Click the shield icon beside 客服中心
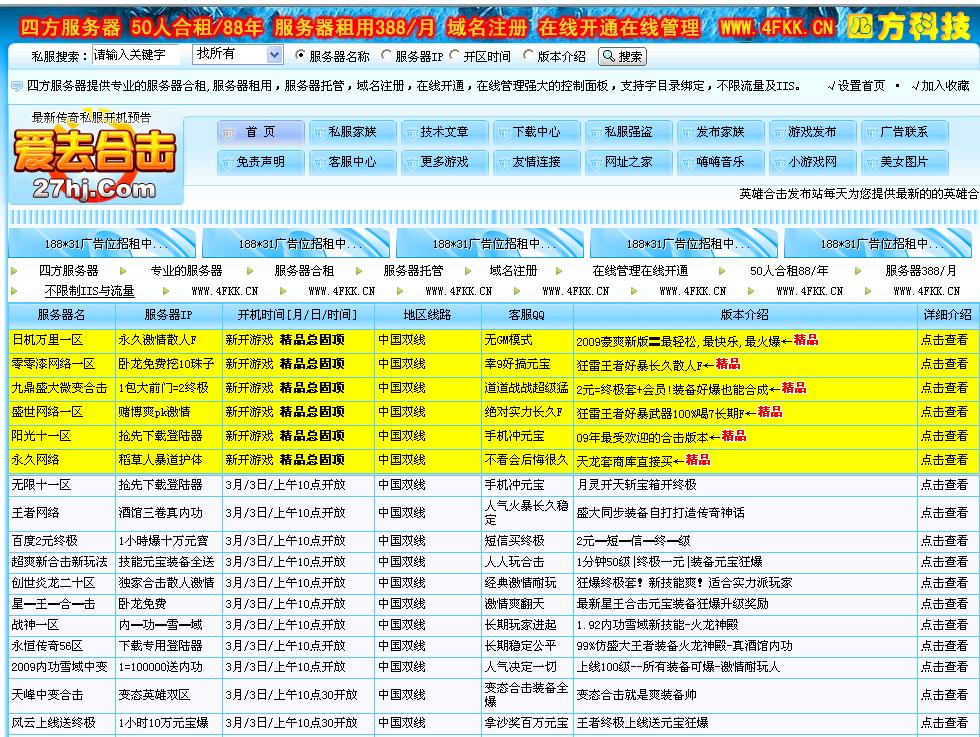 coord(318,159)
